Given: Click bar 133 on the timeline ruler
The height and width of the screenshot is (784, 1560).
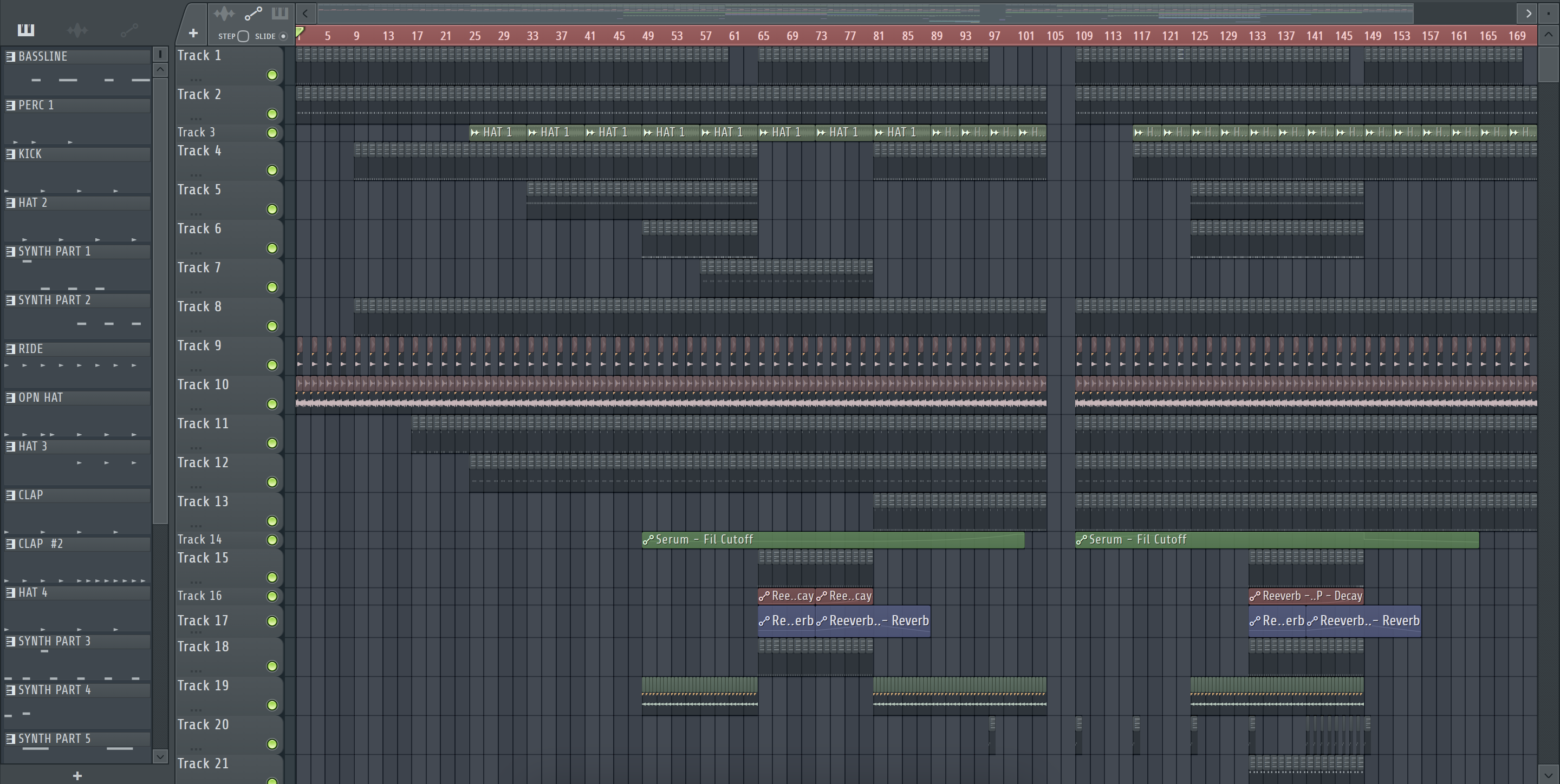Looking at the screenshot, I should point(1257,36).
